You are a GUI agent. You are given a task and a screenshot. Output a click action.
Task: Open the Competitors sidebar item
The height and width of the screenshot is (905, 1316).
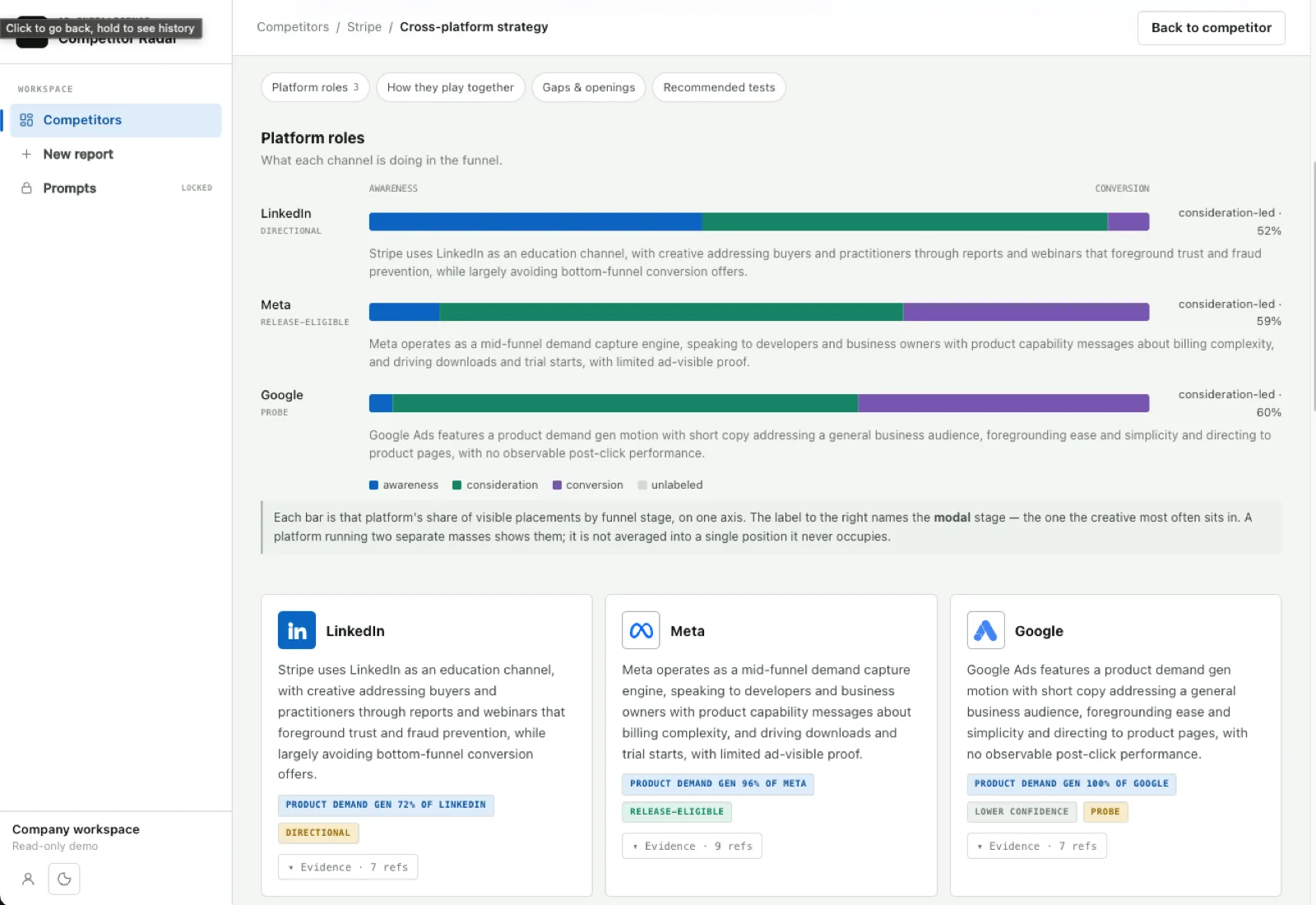[x=116, y=120]
